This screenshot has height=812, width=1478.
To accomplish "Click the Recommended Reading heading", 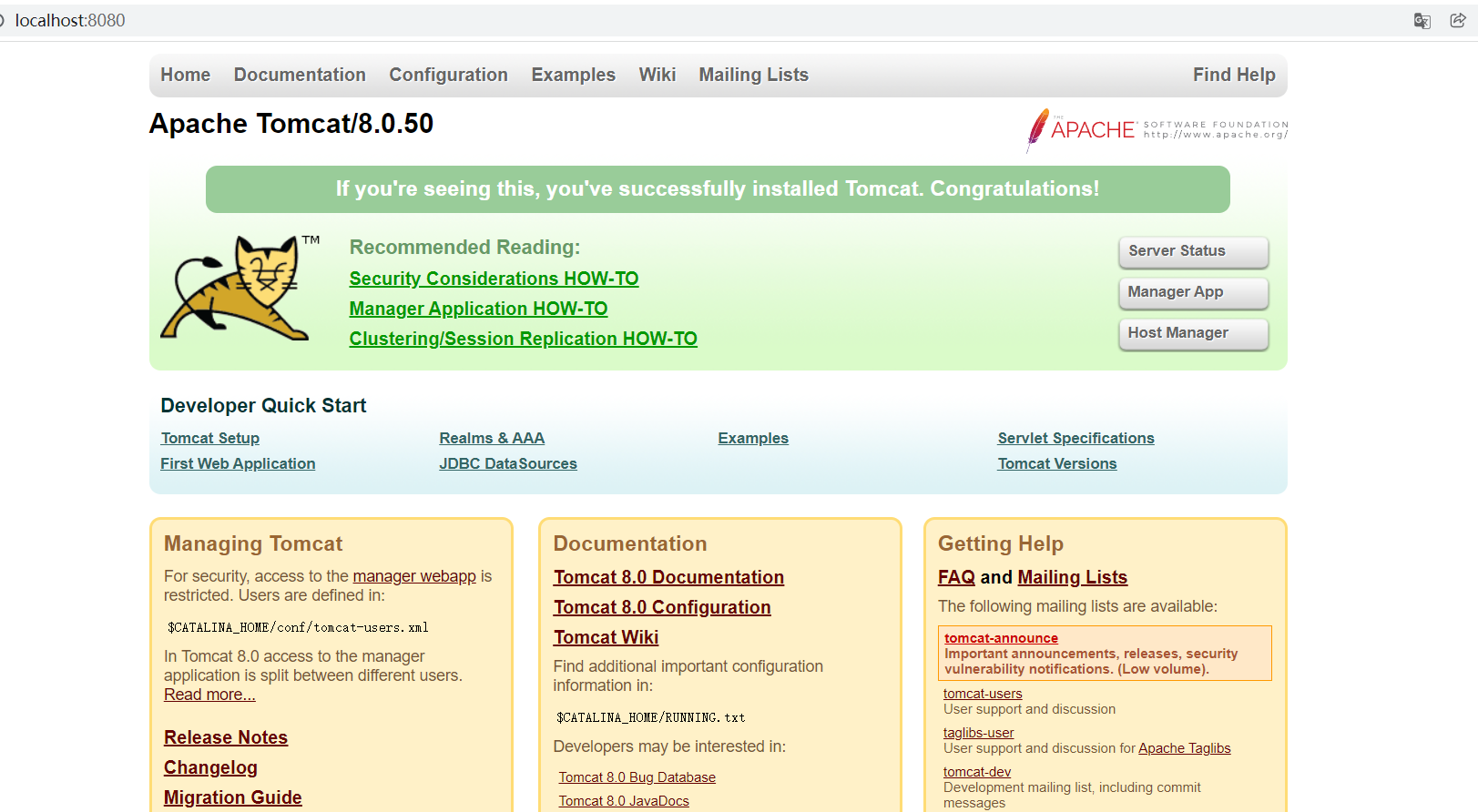I will pyautogui.click(x=464, y=248).
